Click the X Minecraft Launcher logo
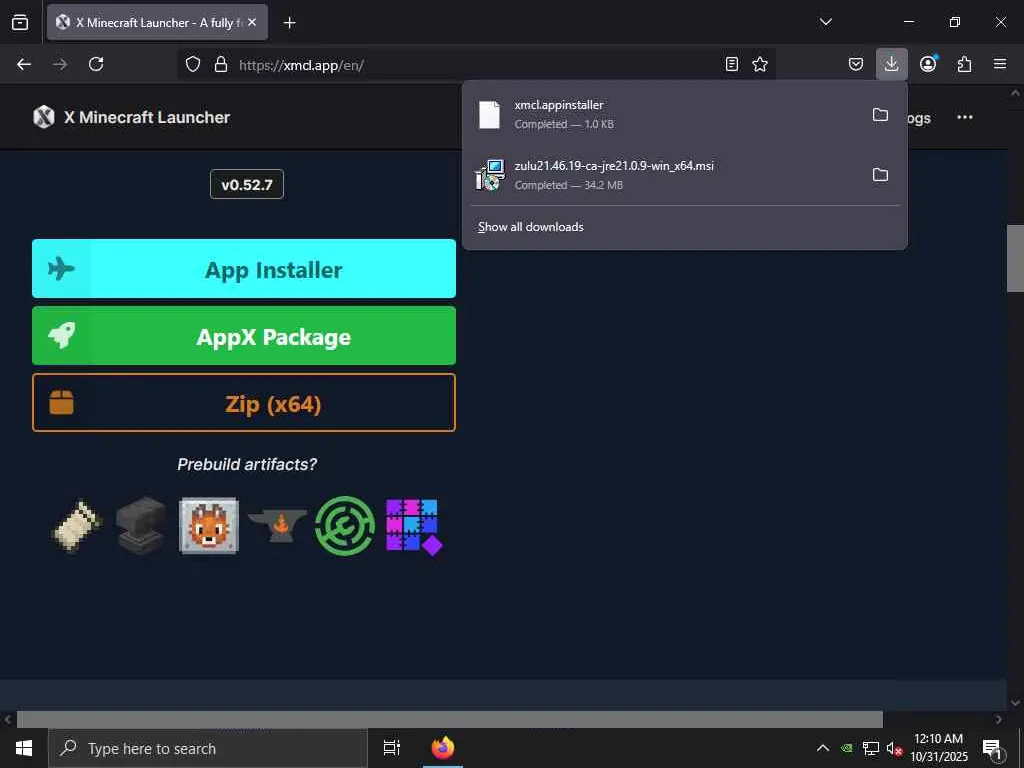 pyautogui.click(x=44, y=117)
